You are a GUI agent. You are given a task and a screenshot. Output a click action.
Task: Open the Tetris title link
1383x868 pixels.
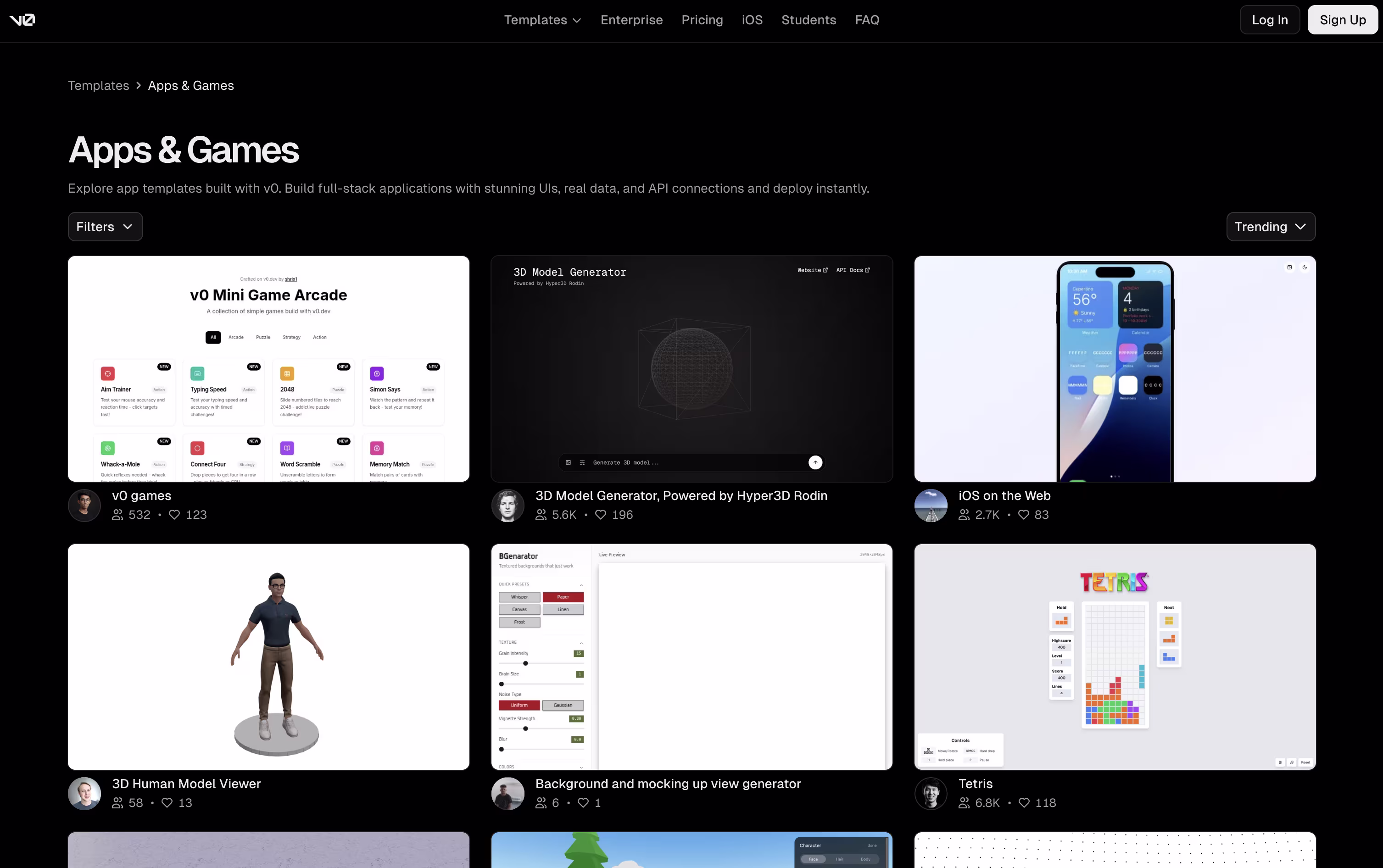coord(976,784)
